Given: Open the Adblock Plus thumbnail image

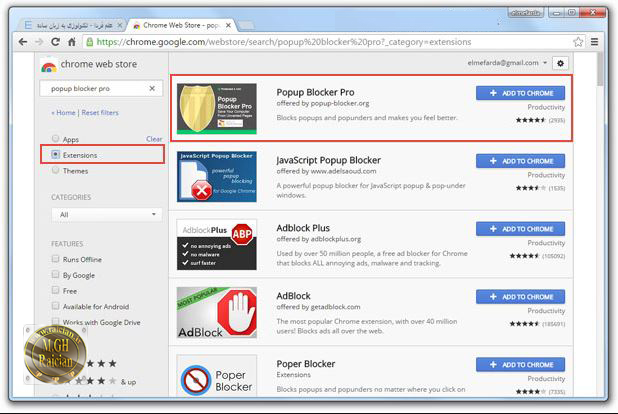Looking at the screenshot, I should 217,244.
